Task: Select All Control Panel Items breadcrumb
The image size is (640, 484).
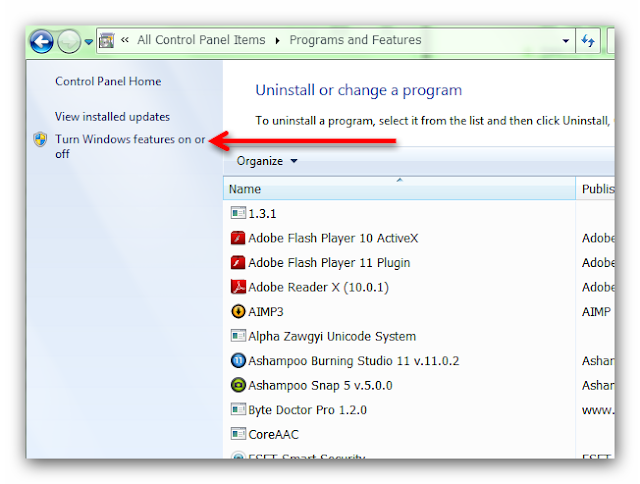Action: click(x=201, y=40)
